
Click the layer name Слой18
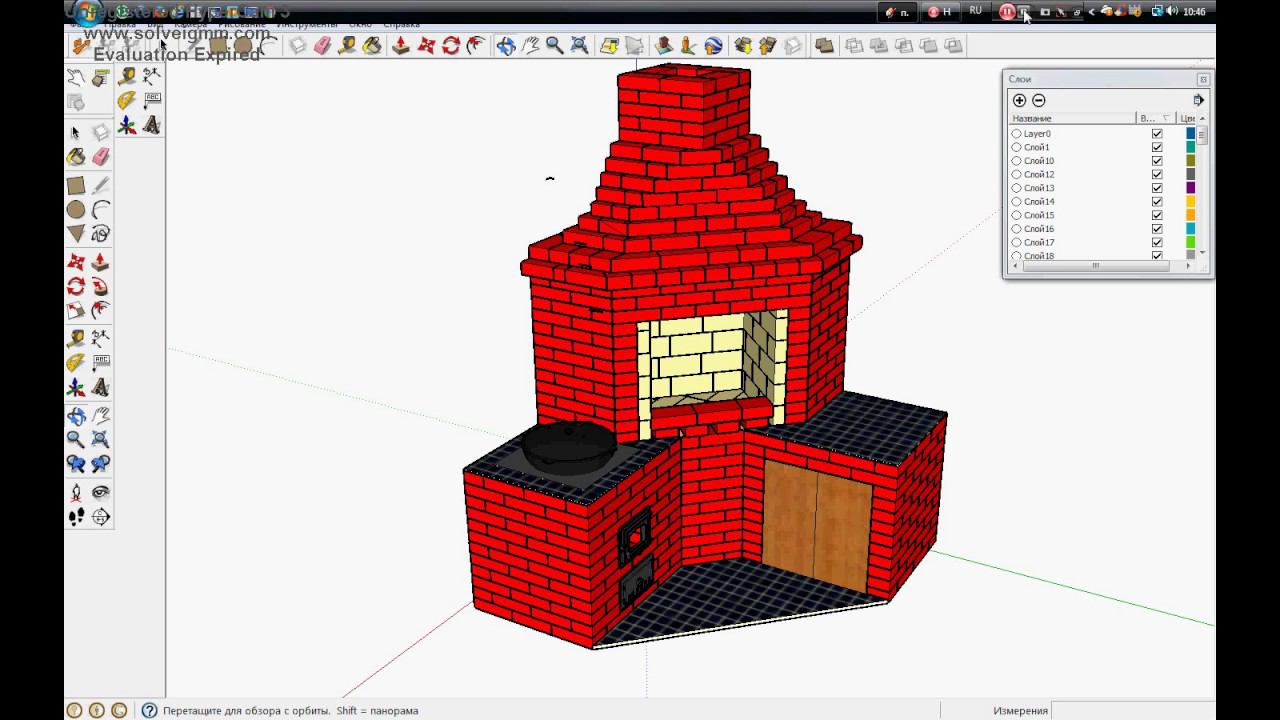tap(1039, 256)
